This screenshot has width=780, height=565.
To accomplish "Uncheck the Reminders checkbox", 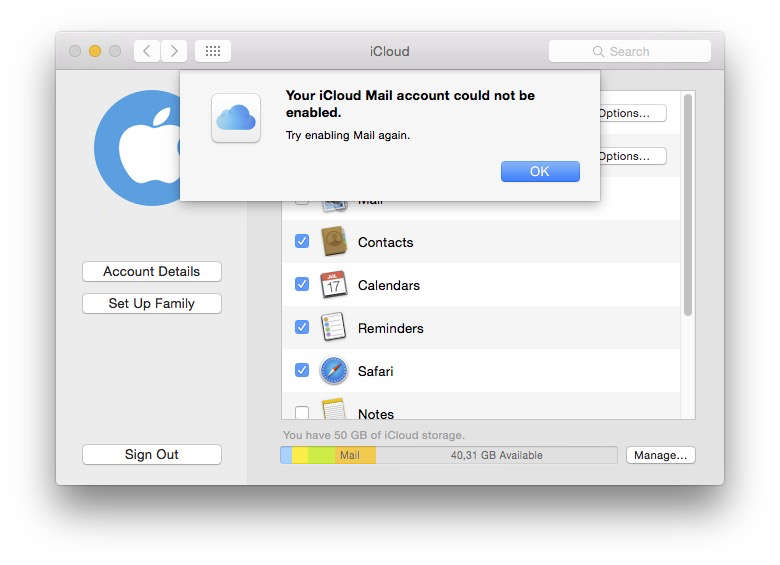I will [x=302, y=327].
